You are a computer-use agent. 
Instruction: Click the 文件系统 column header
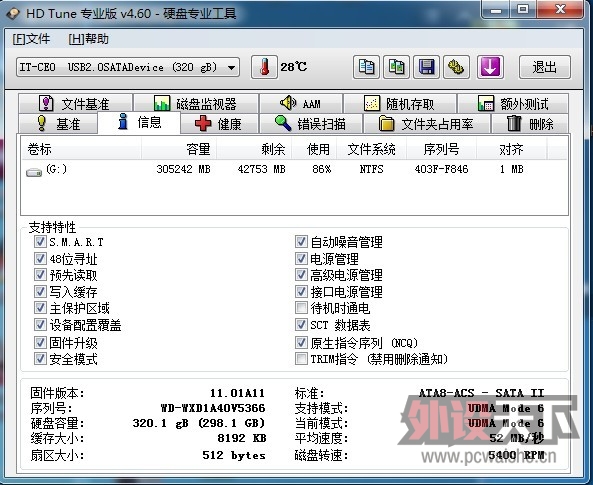tap(372, 149)
